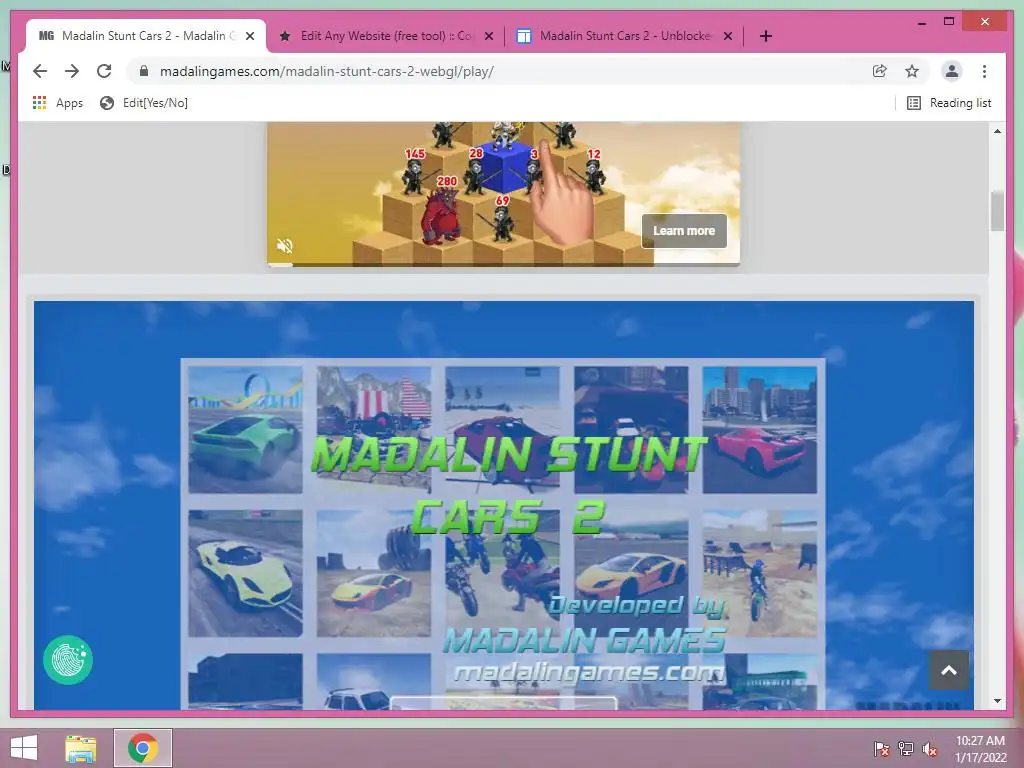Open Windows Start menu

tap(24, 748)
